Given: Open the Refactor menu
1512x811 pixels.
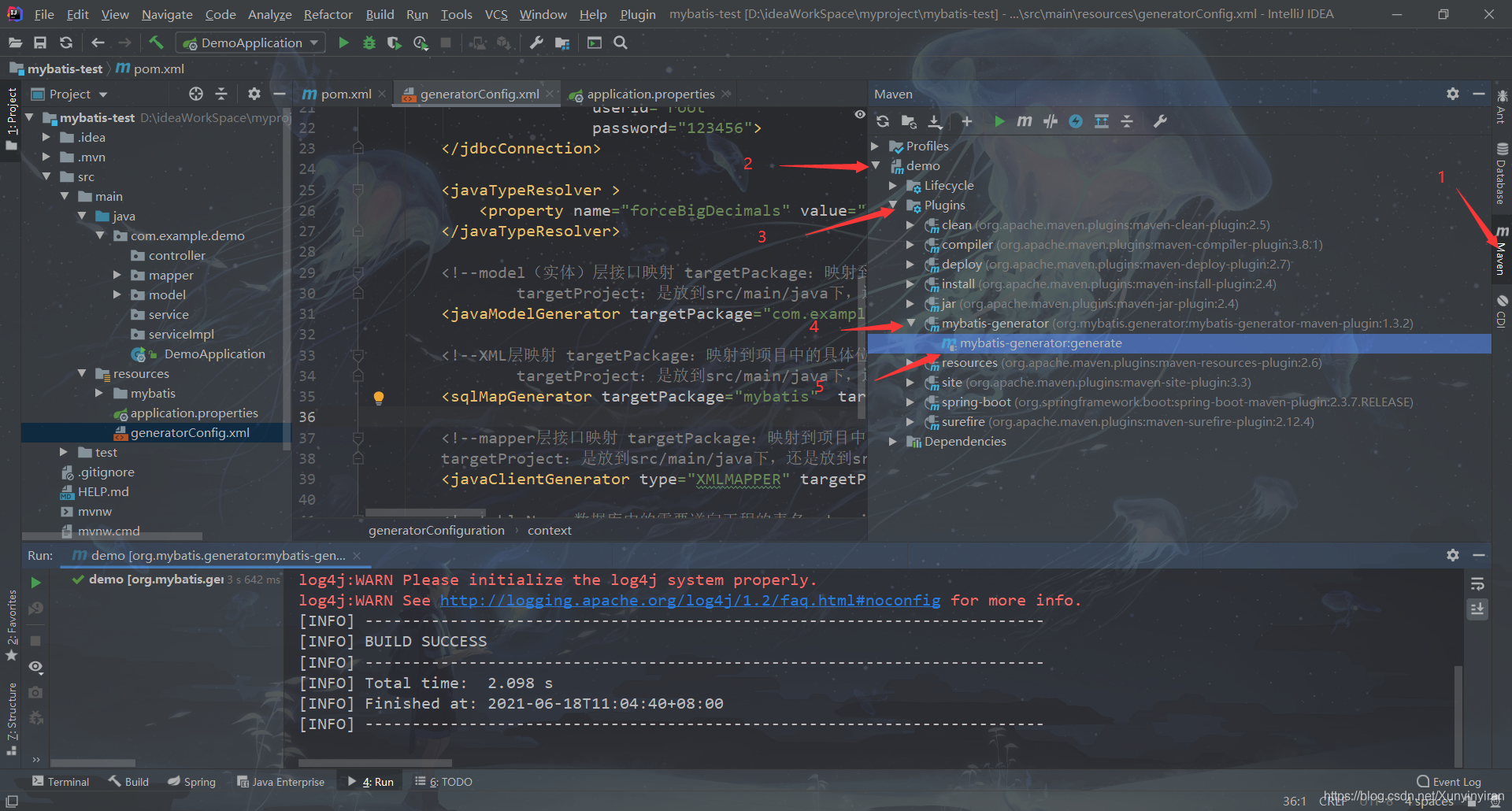Looking at the screenshot, I should [328, 14].
